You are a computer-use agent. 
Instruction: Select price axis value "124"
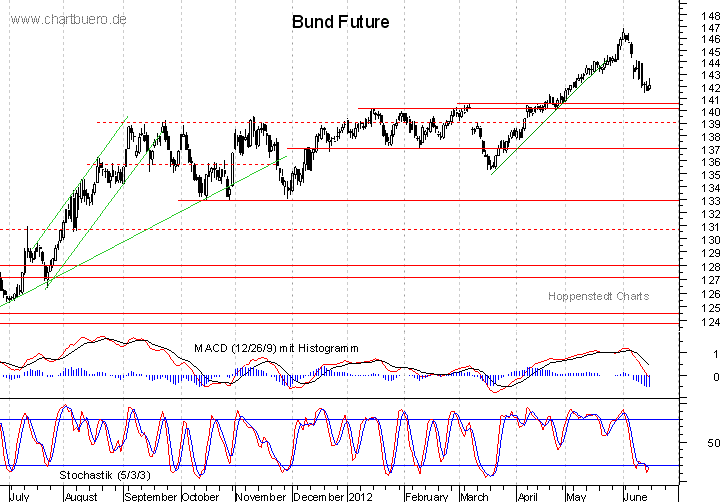(x=710, y=322)
